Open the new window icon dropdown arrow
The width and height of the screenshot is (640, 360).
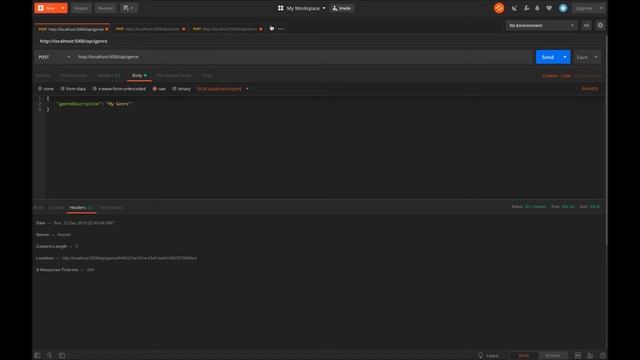point(132,8)
